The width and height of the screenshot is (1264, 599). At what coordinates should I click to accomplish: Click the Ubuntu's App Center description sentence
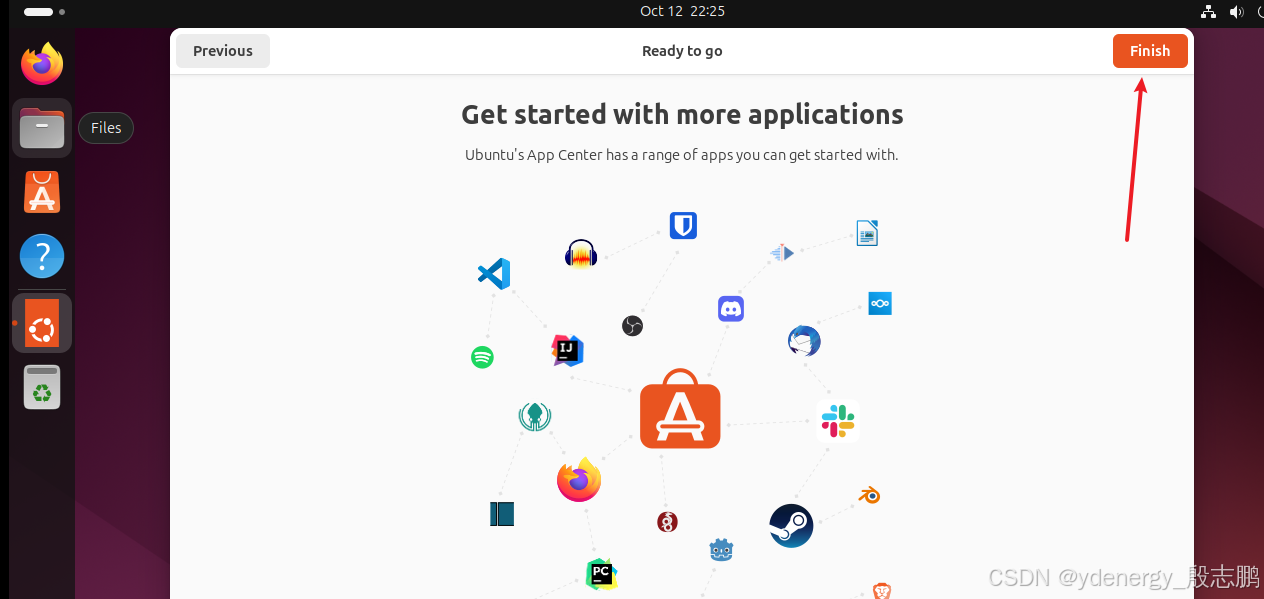(x=682, y=155)
